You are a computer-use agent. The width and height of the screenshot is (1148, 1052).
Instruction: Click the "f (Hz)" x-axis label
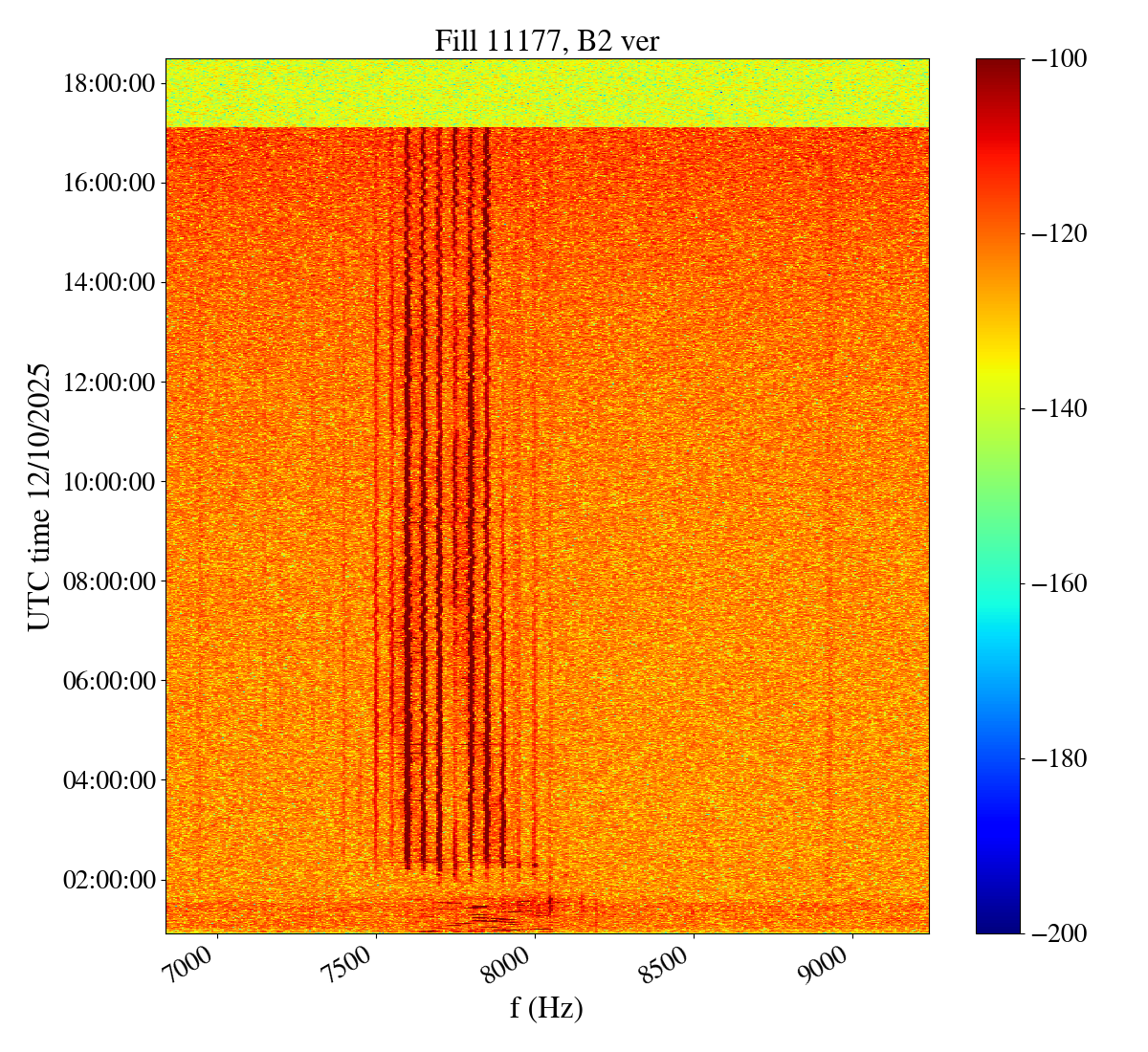pos(546,1007)
